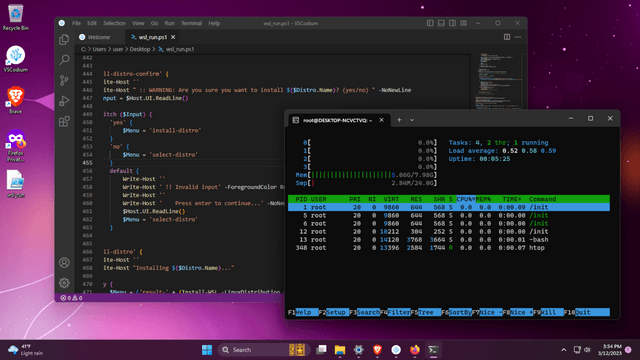
Task: Select the wsl_run.ps1 tab
Action: coord(152,37)
